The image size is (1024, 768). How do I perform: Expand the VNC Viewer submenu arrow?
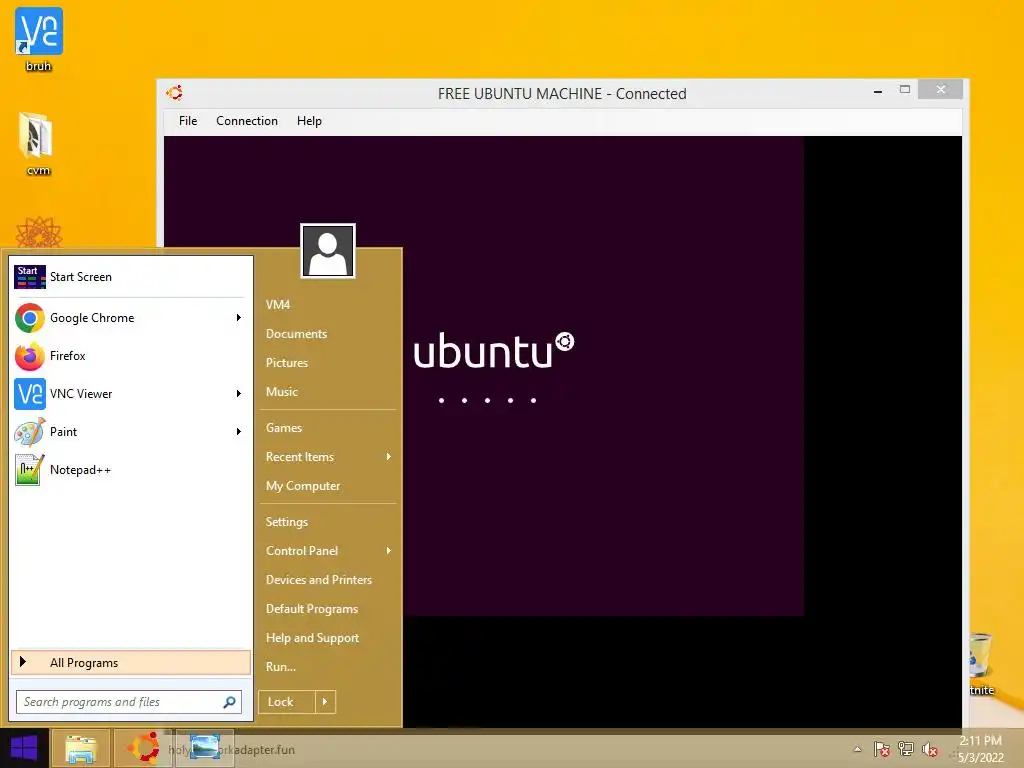tap(239, 393)
